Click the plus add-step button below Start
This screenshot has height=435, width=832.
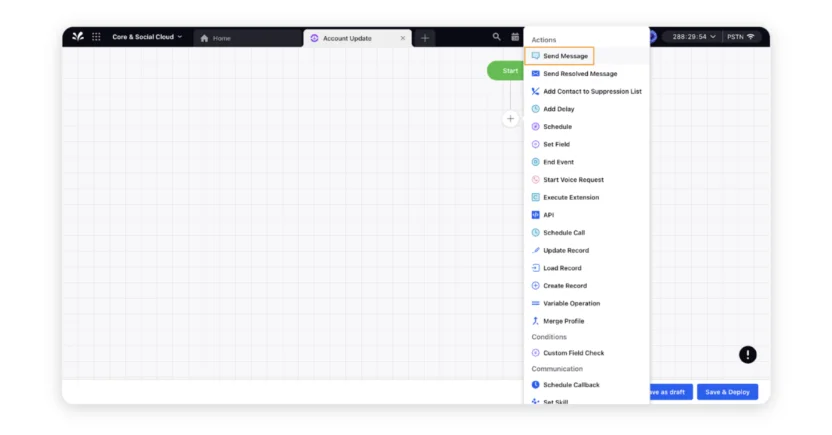[x=510, y=119]
